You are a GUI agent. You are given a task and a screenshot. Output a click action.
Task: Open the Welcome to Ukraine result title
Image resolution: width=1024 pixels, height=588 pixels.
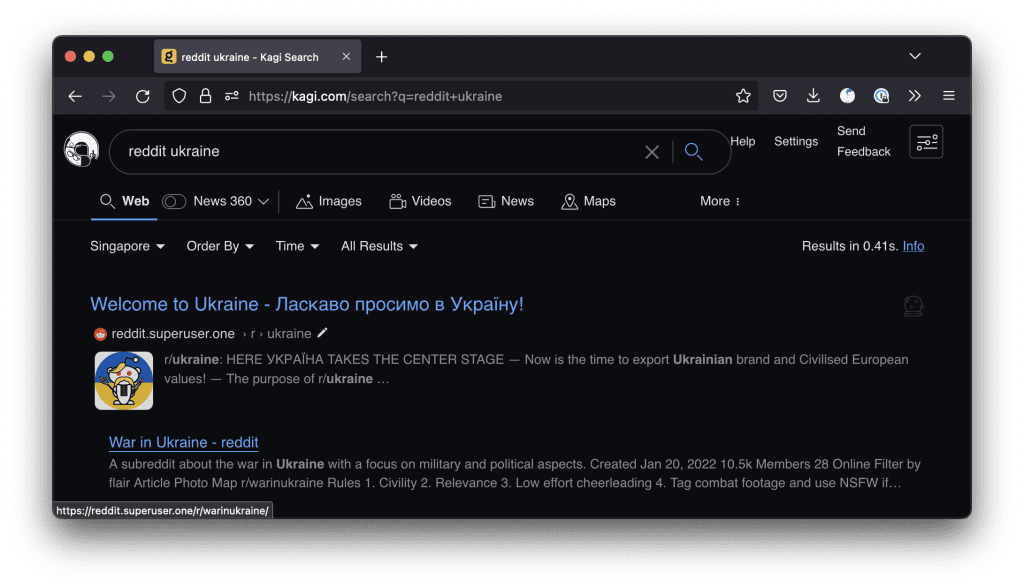coord(307,304)
